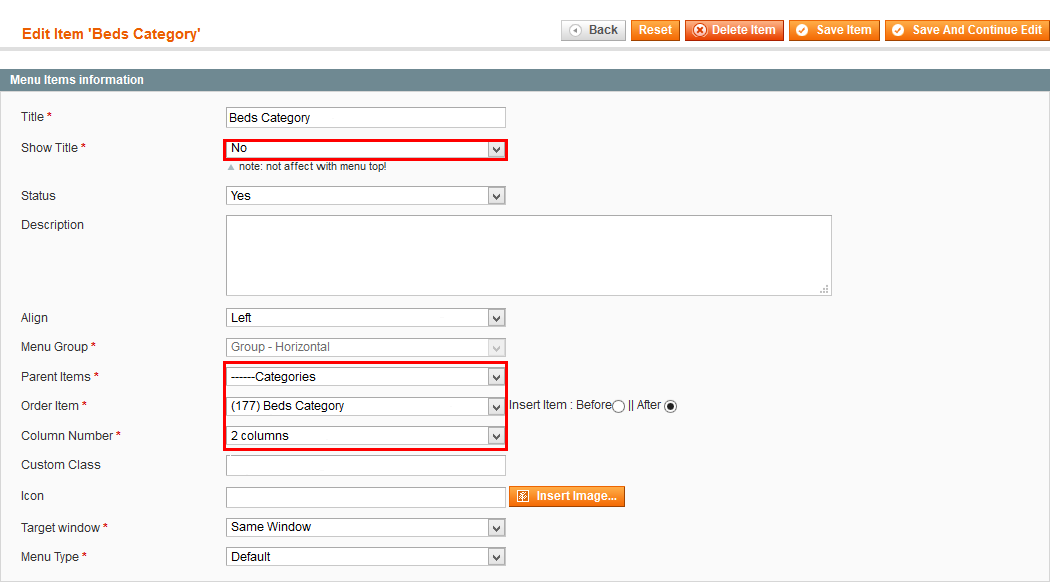This screenshot has height=584, width=1052.
Task: Open the Order Item dropdown
Action: coord(366,406)
